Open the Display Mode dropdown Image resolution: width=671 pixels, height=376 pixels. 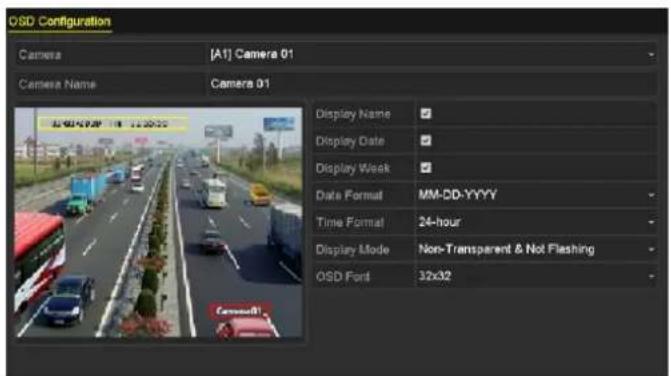point(536,249)
